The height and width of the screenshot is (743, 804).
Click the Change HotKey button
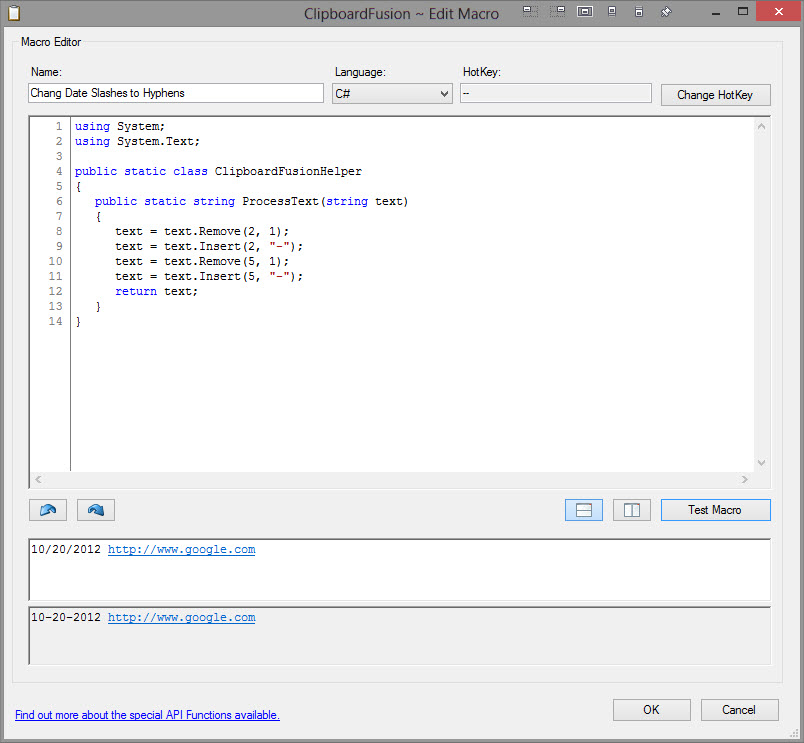click(715, 95)
